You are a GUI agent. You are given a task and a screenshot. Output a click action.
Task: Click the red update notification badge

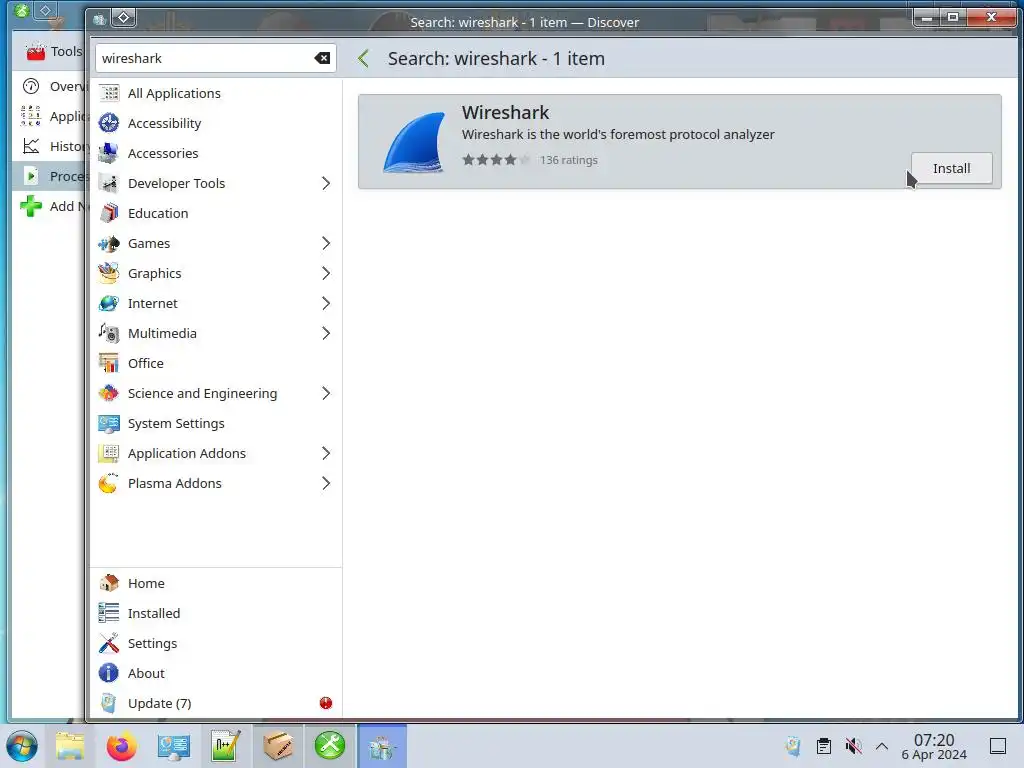point(326,703)
